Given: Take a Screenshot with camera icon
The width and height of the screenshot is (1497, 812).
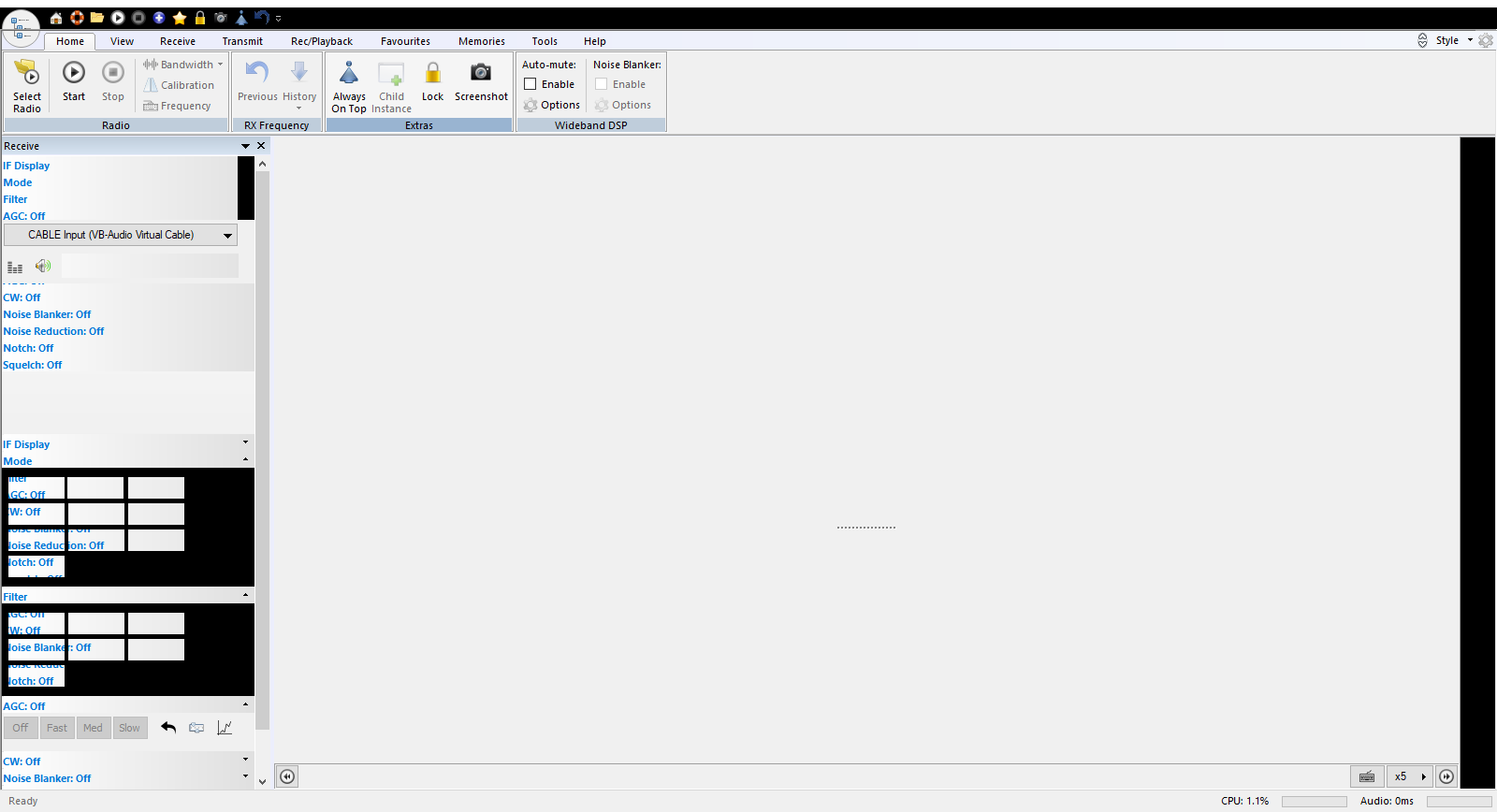Looking at the screenshot, I should (481, 74).
